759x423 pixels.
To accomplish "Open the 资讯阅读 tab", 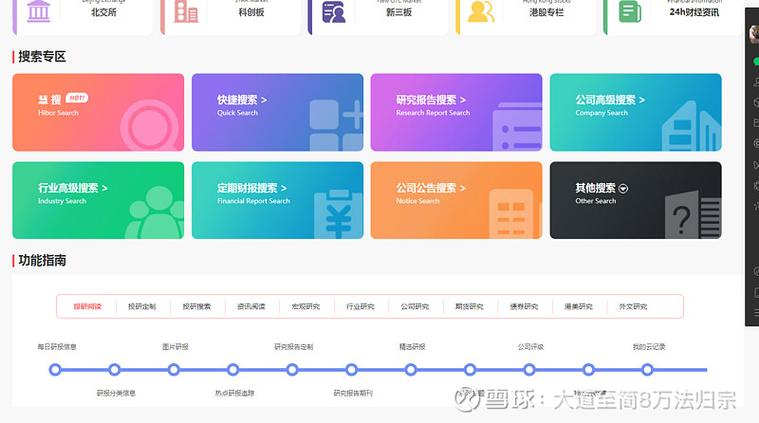I will (251, 306).
